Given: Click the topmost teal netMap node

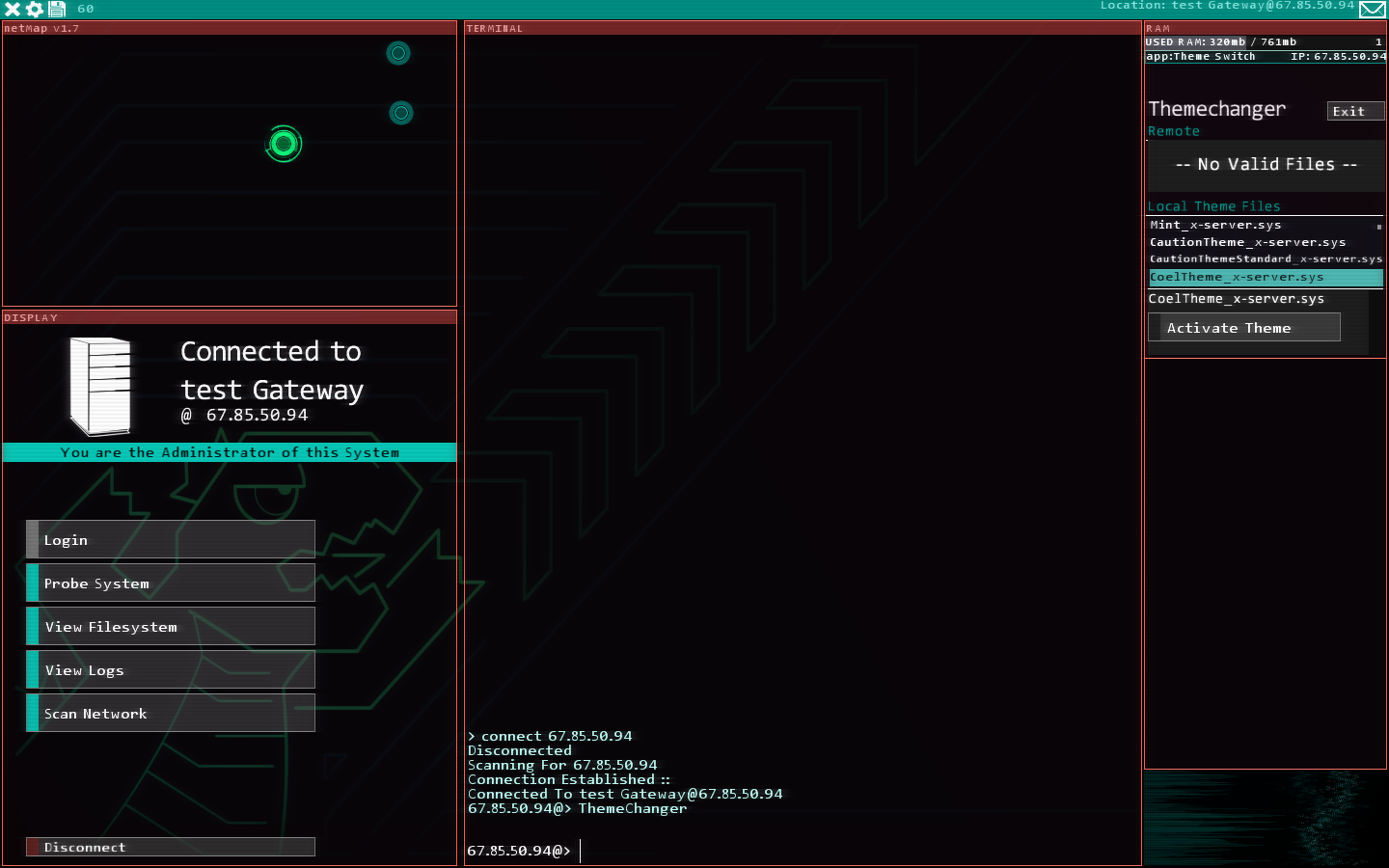Looking at the screenshot, I should click(398, 53).
